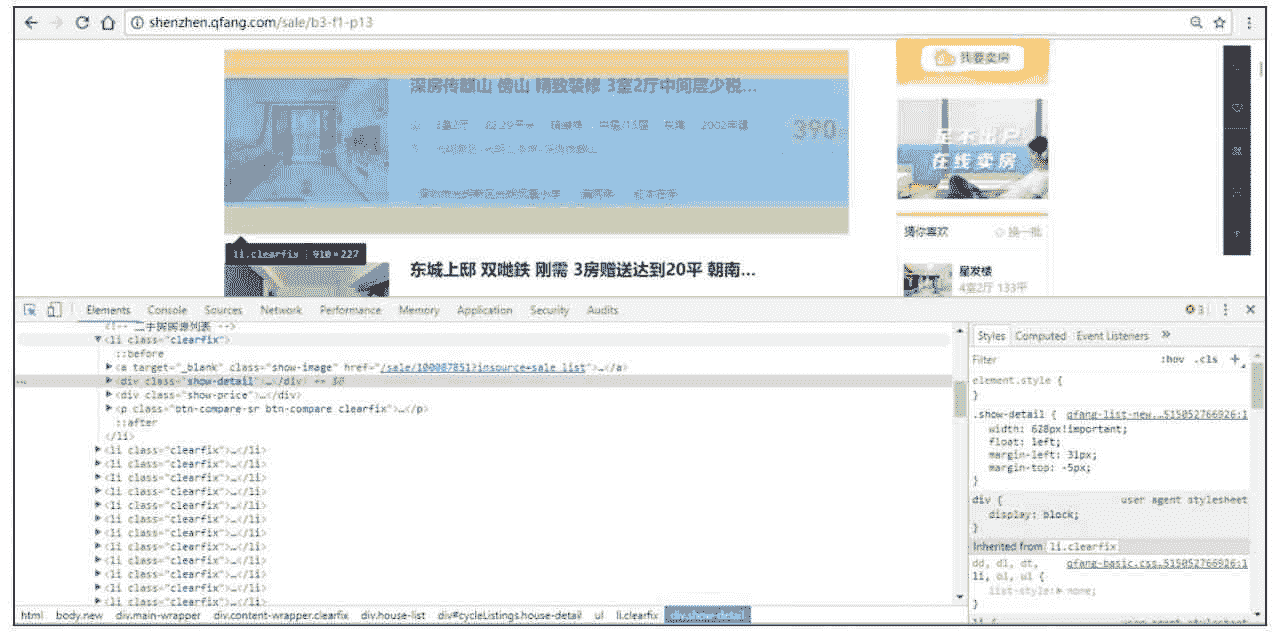Screen dimensions: 1280x633
Task: Switch to the Network tab
Action: pyautogui.click(x=280, y=310)
